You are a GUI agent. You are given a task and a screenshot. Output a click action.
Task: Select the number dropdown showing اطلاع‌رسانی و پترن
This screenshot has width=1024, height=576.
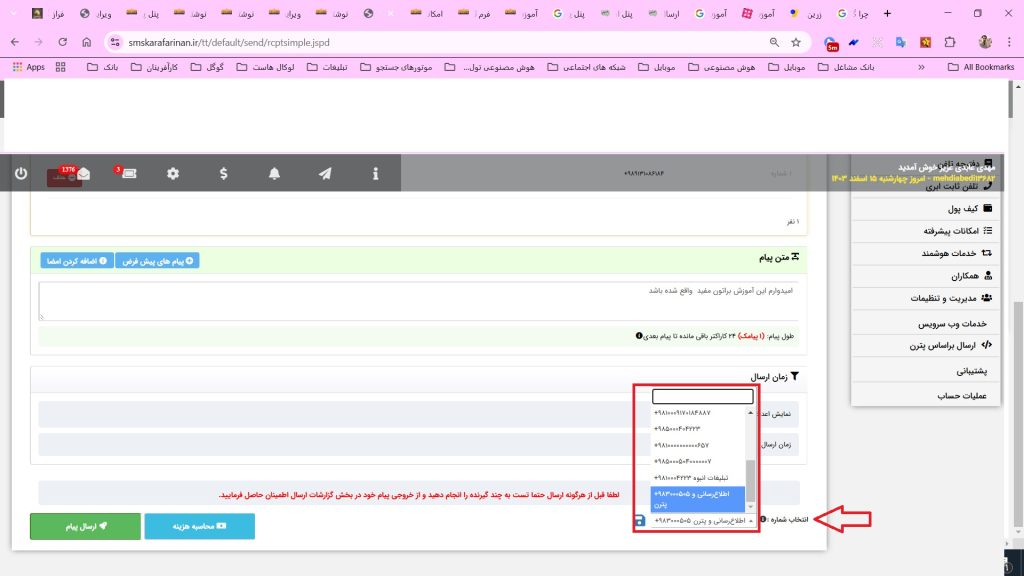tap(702, 521)
